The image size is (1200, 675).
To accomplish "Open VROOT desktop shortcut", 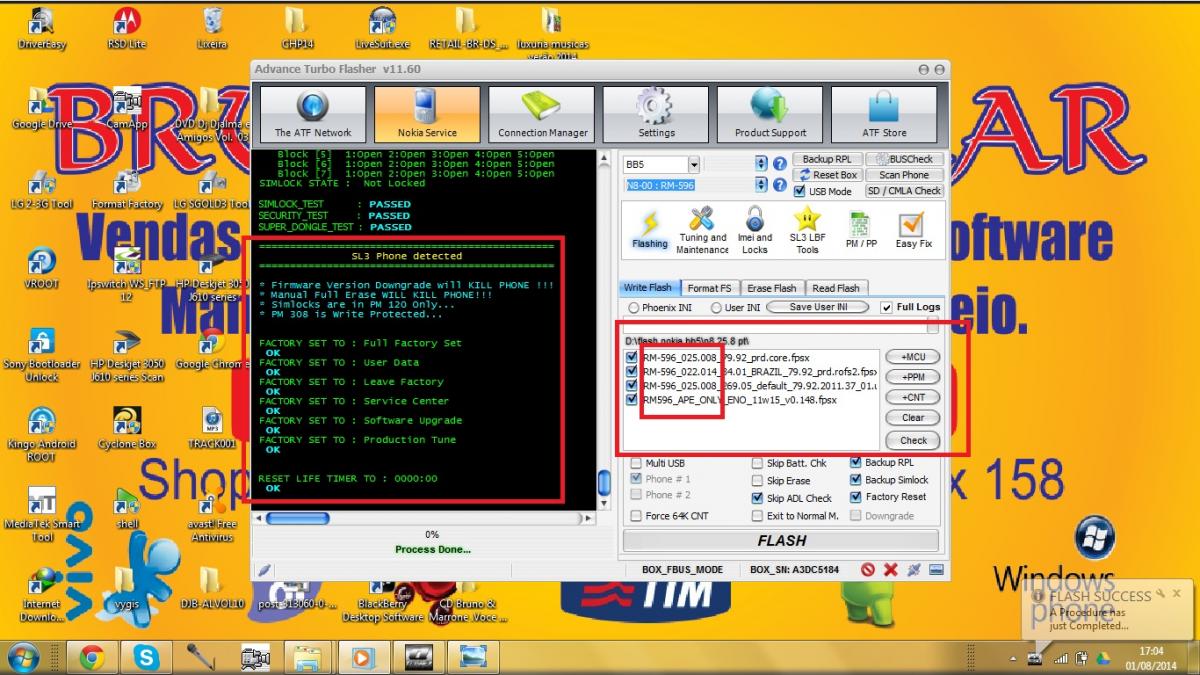I will (42, 268).
